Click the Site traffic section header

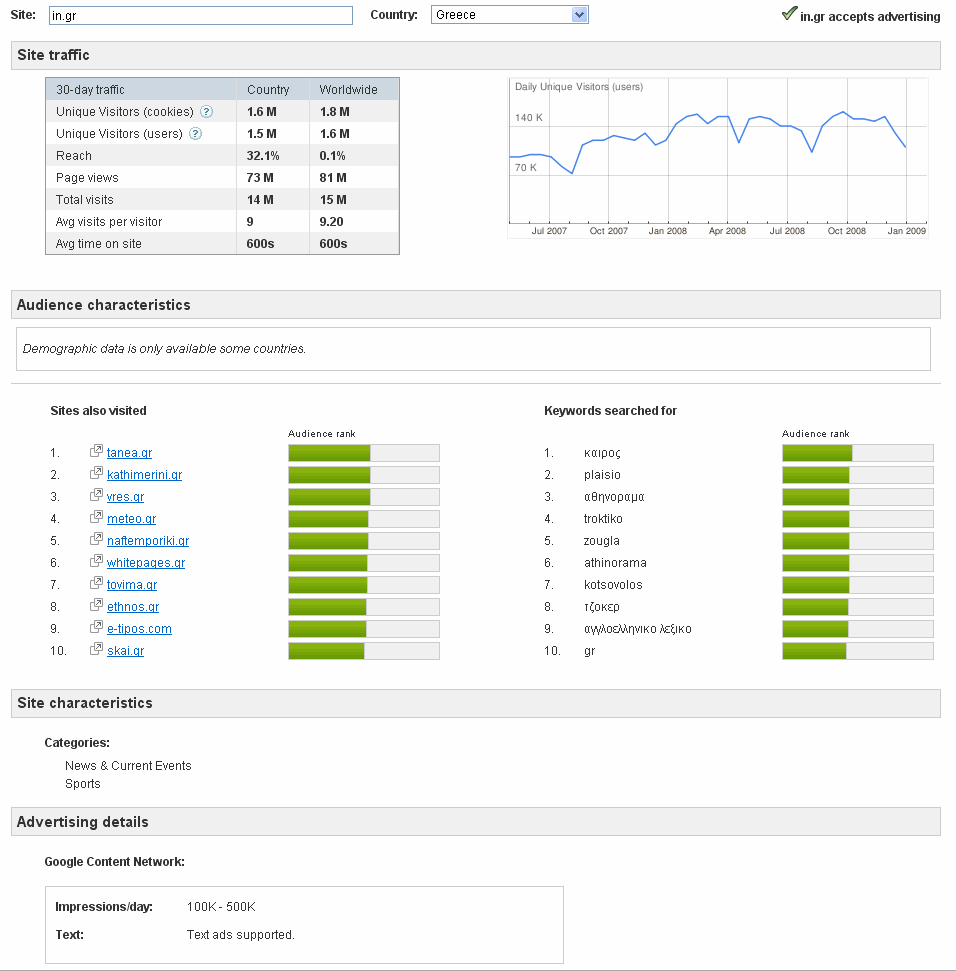[x=476, y=55]
